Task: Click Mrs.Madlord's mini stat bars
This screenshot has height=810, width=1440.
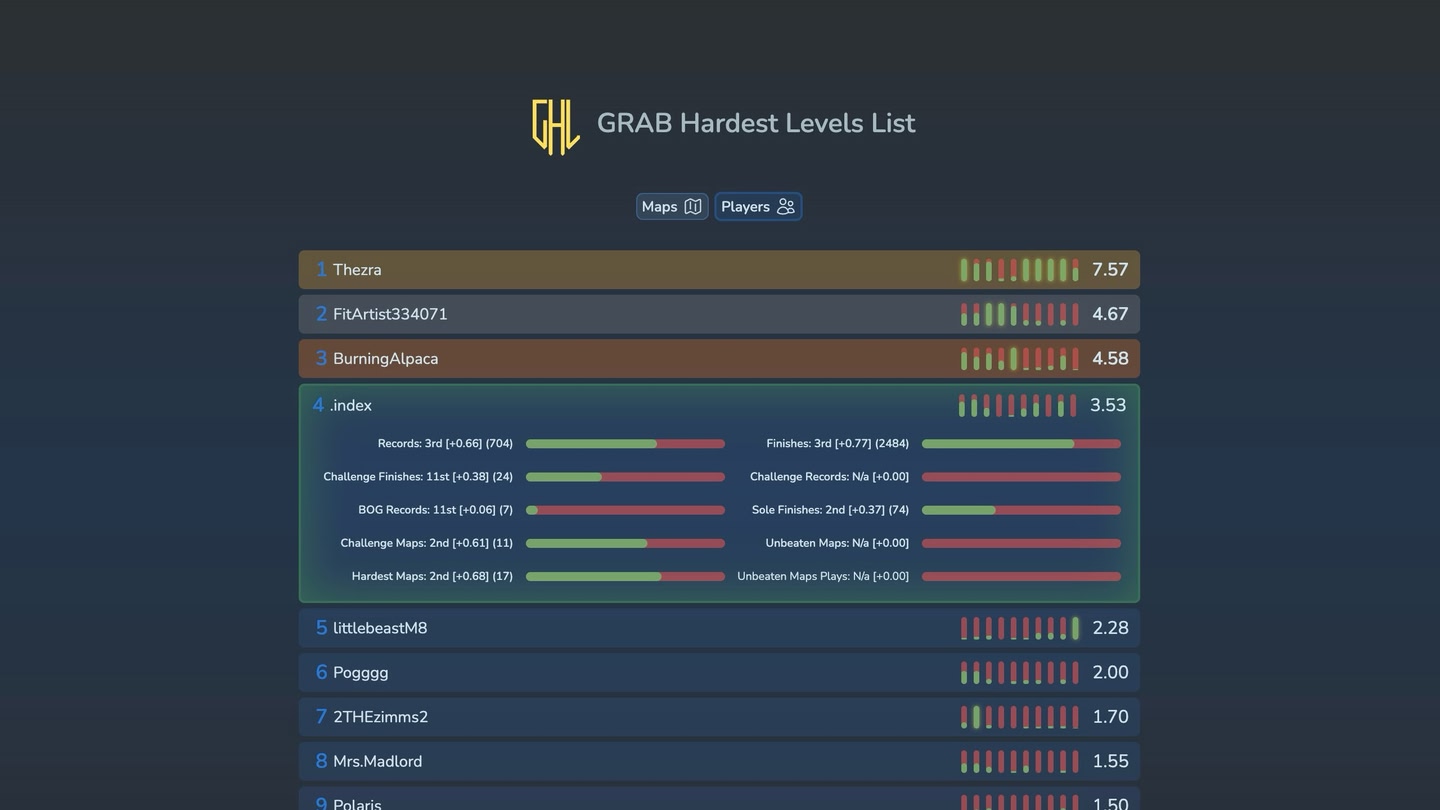Action: pos(1019,761)
